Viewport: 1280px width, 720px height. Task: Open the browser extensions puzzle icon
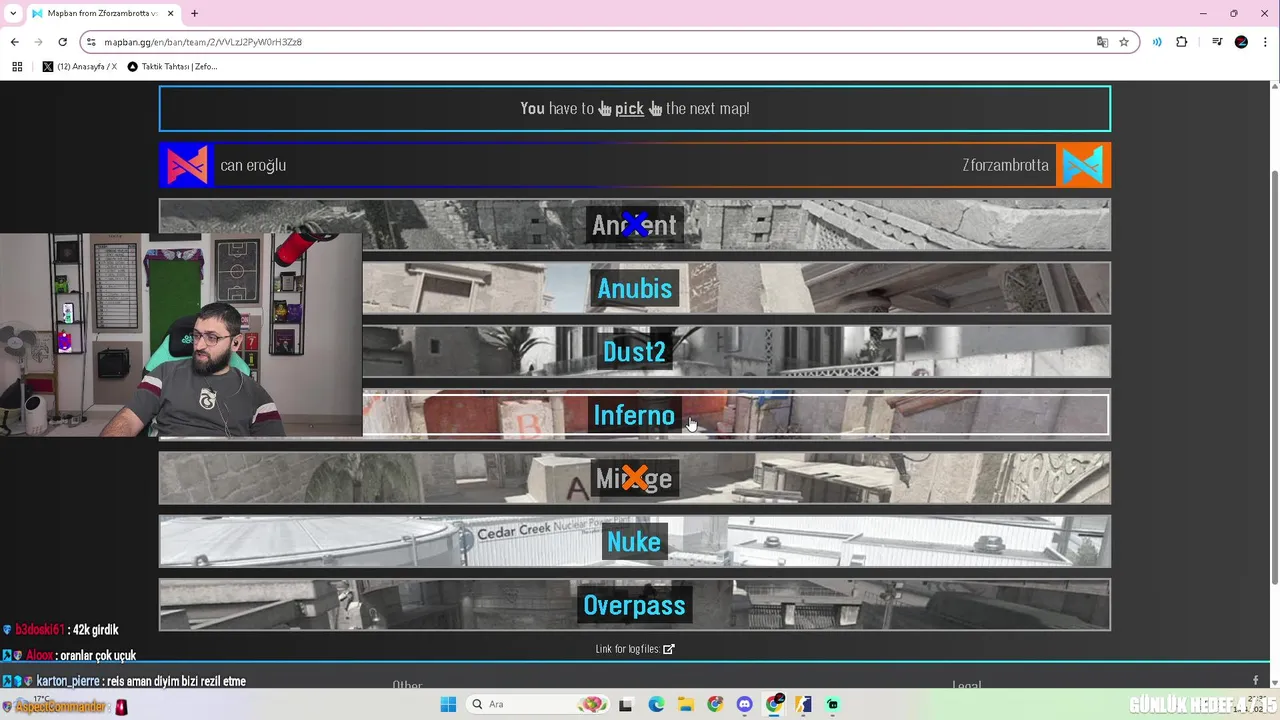(x=1181, y=42)
